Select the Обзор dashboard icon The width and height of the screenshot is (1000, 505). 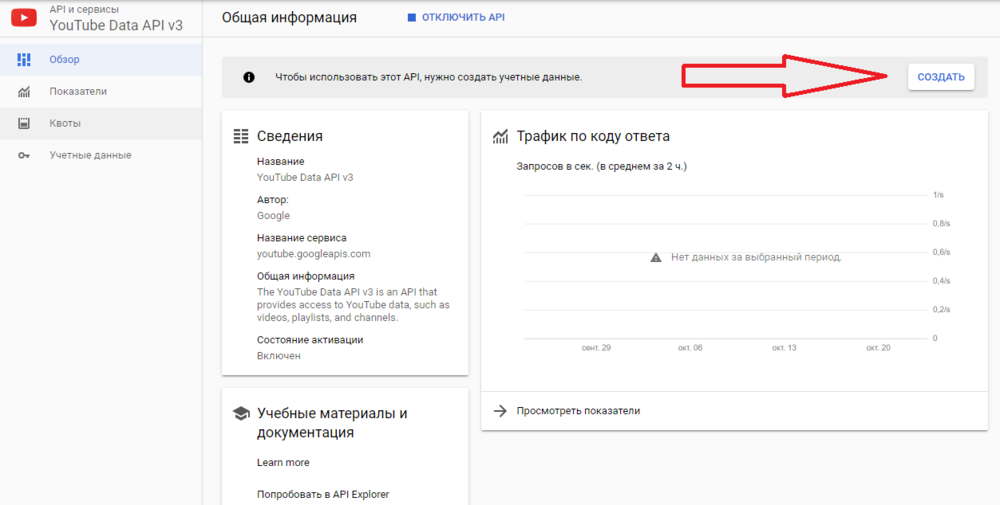24,60
